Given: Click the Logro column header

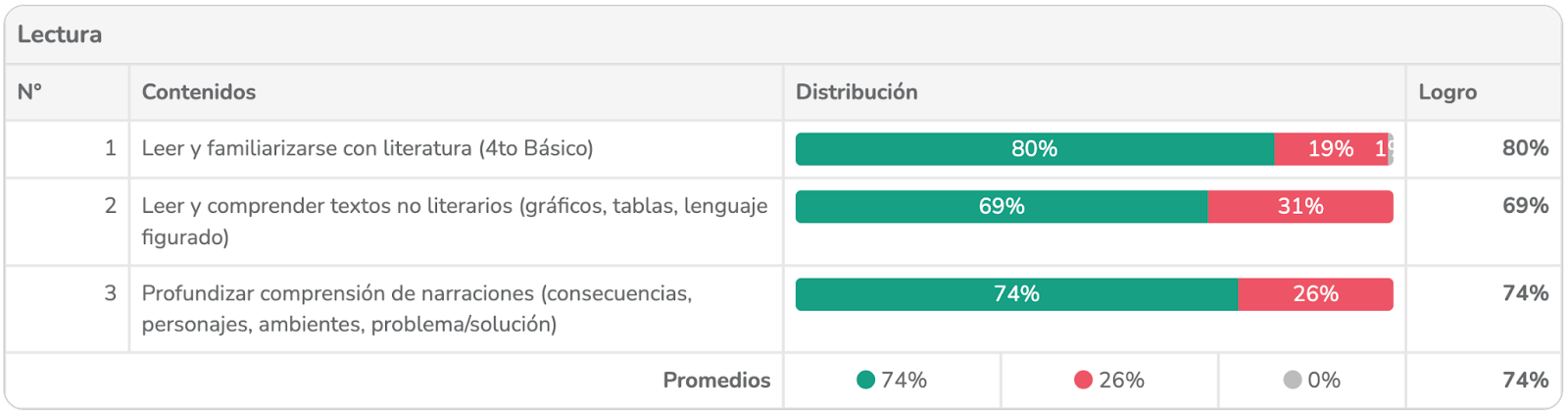Looking at the screenshot, I should click(x=1447, y=92).
